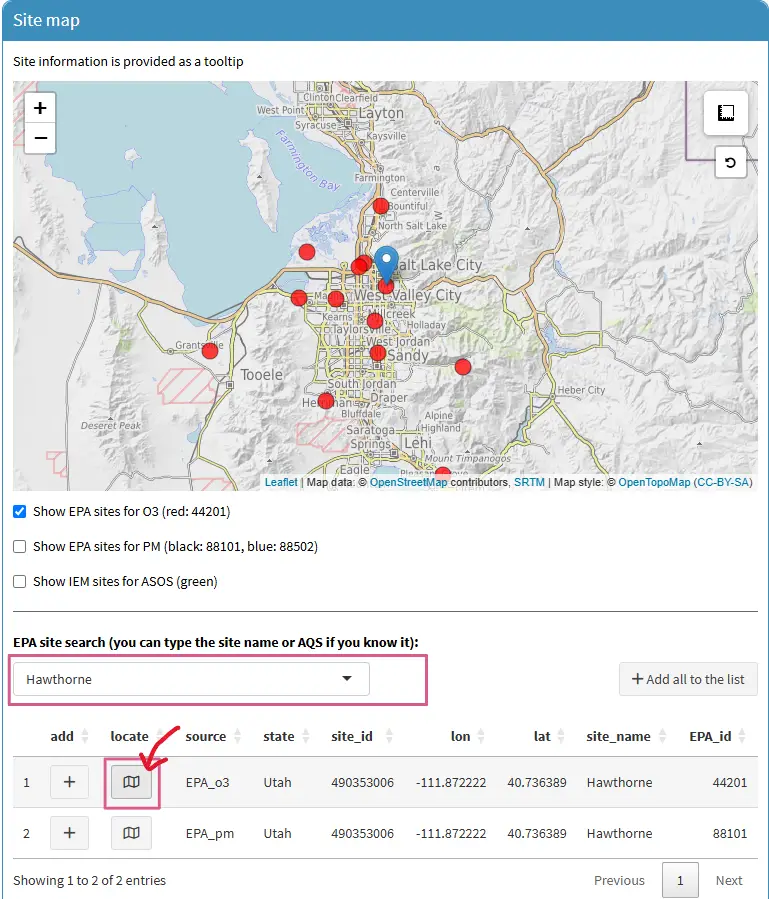This screenshot has width=769, height=899.
Task: Enable Show EPA sites for PM
Action: click(20, 546)
